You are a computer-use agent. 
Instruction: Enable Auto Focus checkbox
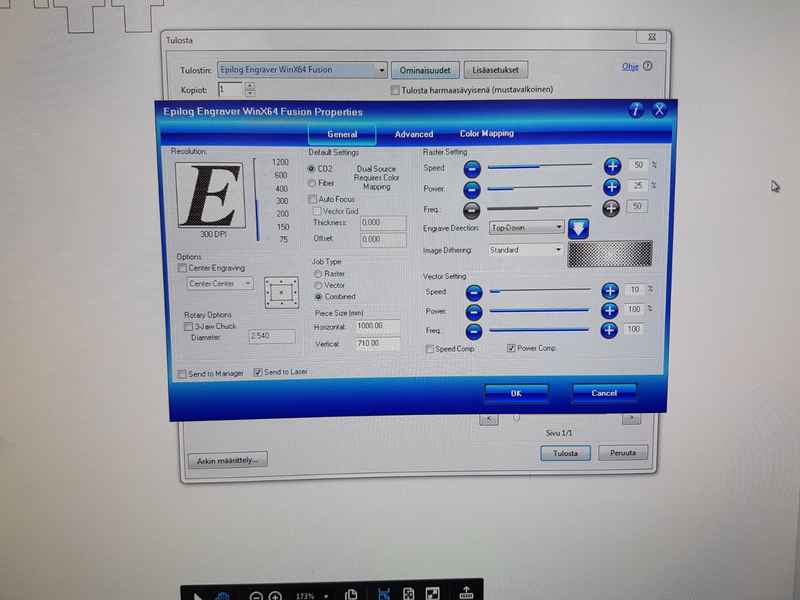[x=313, y=199]
